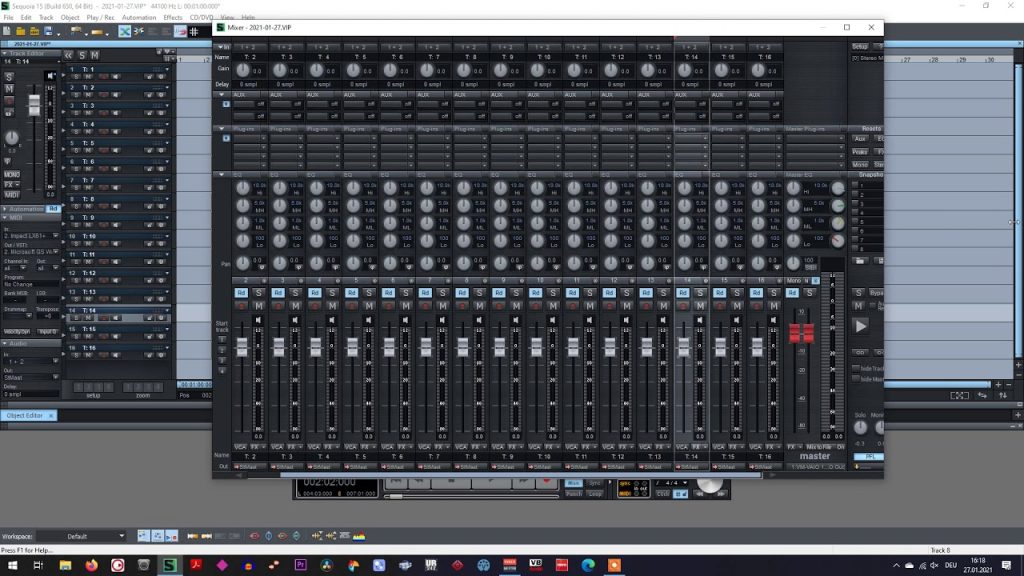Screen dimensions: 1024x576
Task: Collapse the Plug-ins section in the mixer
Action: tap(221, 129)
